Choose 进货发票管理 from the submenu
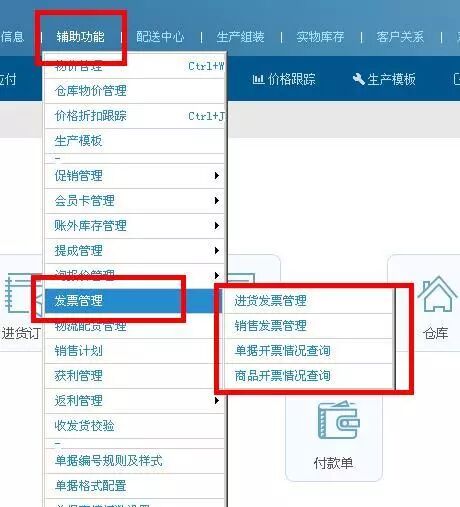460x507 pixels. (x=308, y=301)
